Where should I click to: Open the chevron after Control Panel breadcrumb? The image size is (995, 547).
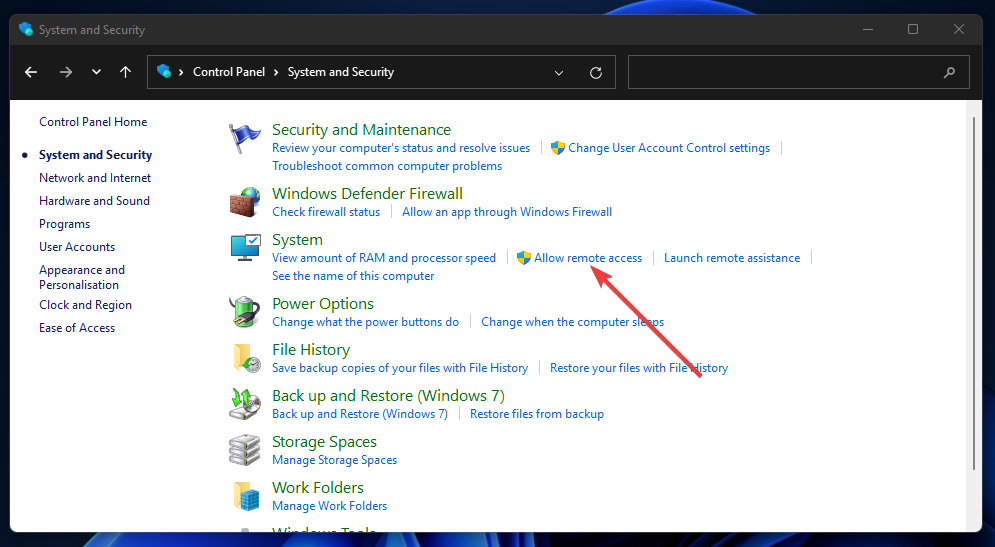pyautogui.click(x=276, y=72)
